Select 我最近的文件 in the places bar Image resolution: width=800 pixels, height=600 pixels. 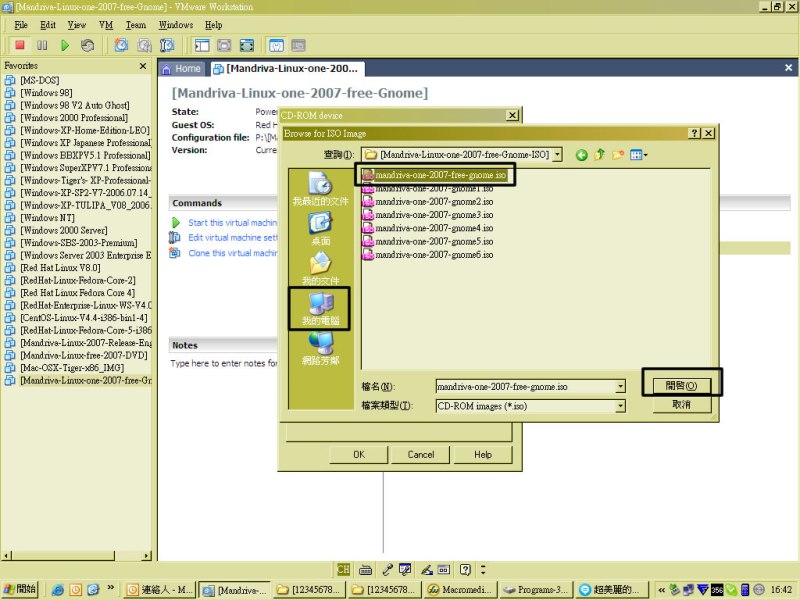tap(320, 188)
